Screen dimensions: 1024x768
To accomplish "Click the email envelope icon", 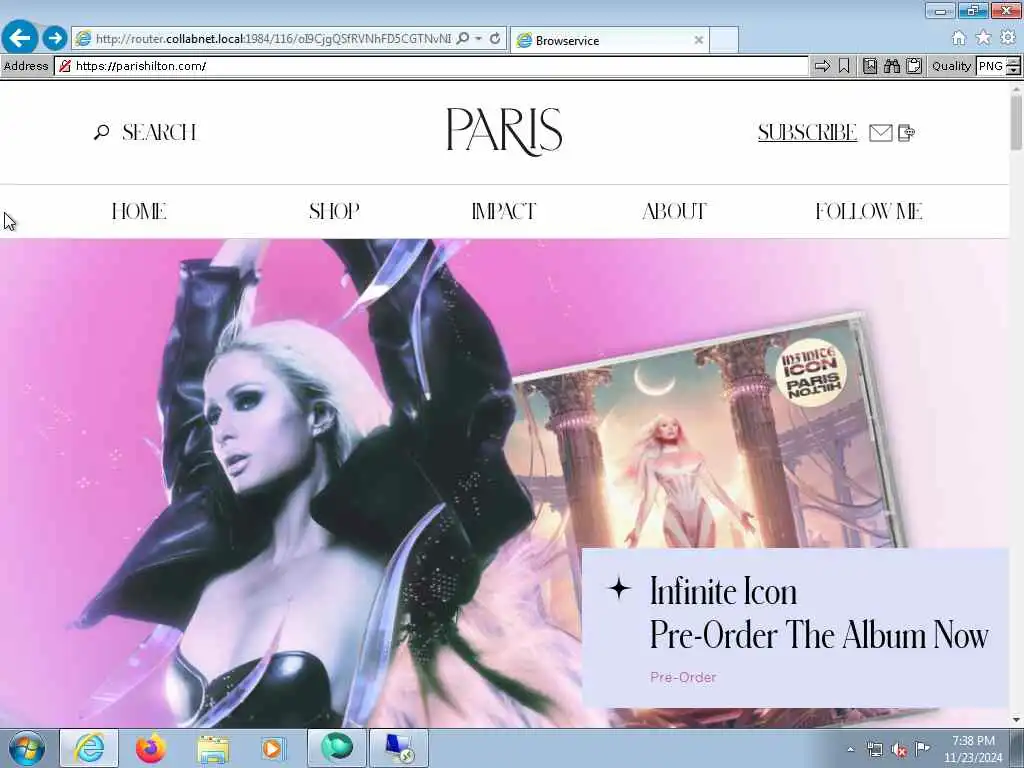I will [880, 133].
